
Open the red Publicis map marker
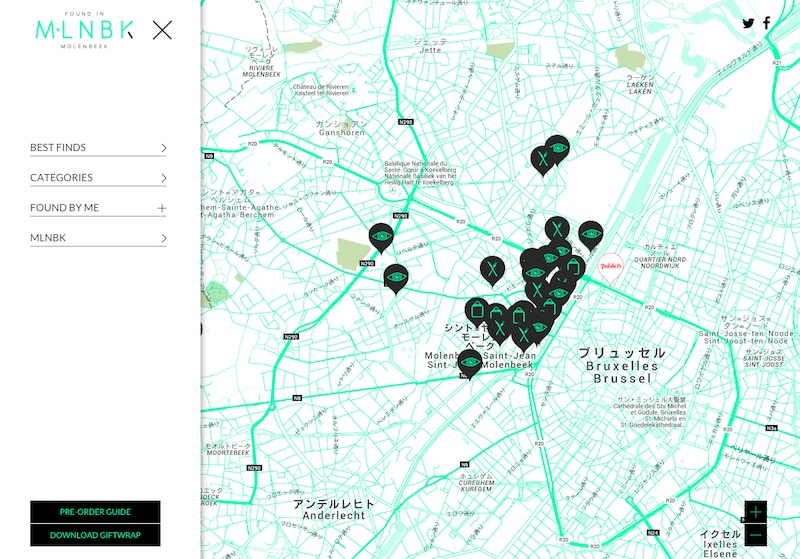point(611,266)
